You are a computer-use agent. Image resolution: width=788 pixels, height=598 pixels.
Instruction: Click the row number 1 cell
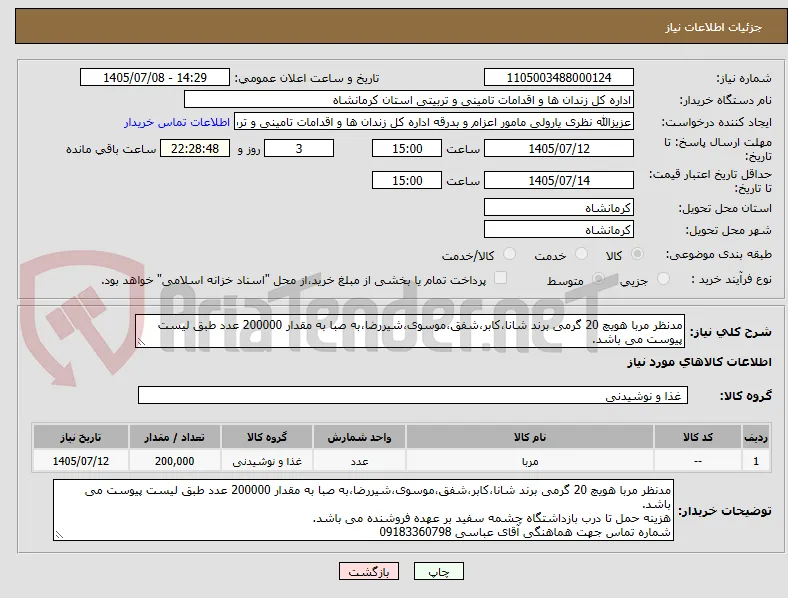[x=755, y=461]
